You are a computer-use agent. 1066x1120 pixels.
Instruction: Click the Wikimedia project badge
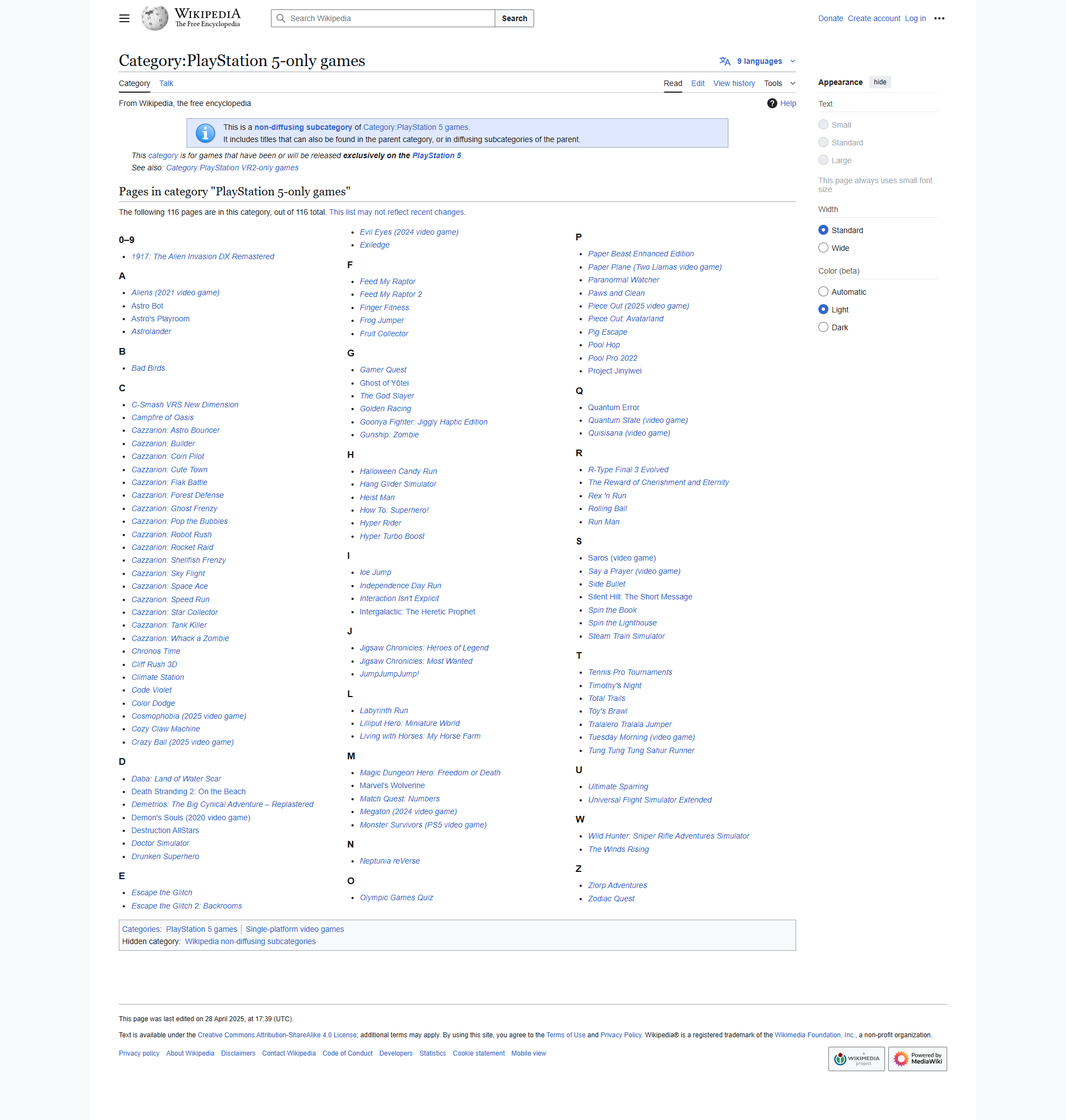pos(856,1058)
